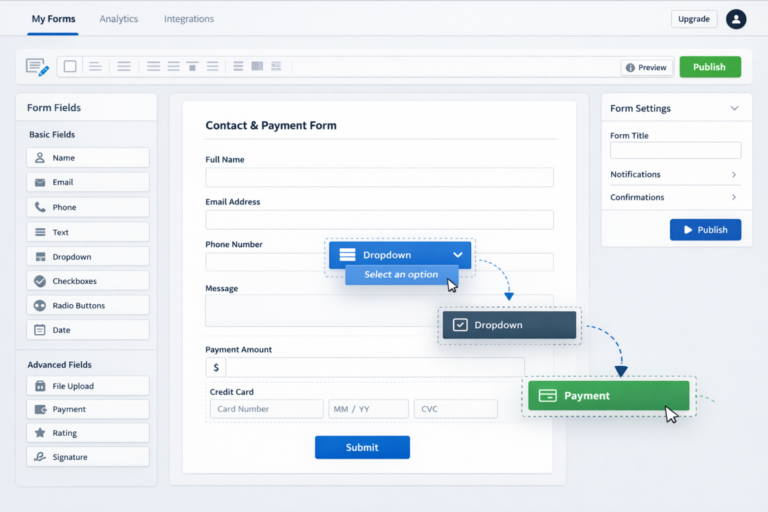Open the Analytics tab

point(119,19)
